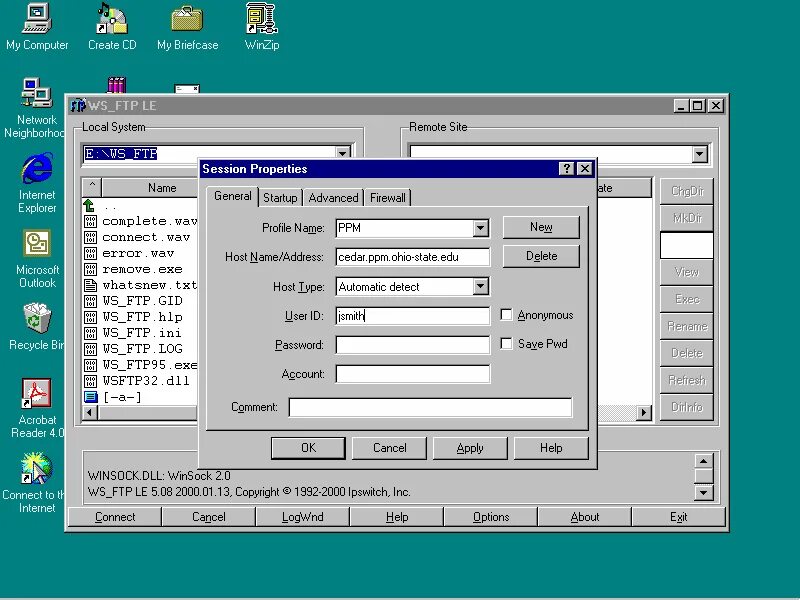Select the WSFTP32.dll file icon
The width and height of the screenshot is (800, 600).
(90, 381)
